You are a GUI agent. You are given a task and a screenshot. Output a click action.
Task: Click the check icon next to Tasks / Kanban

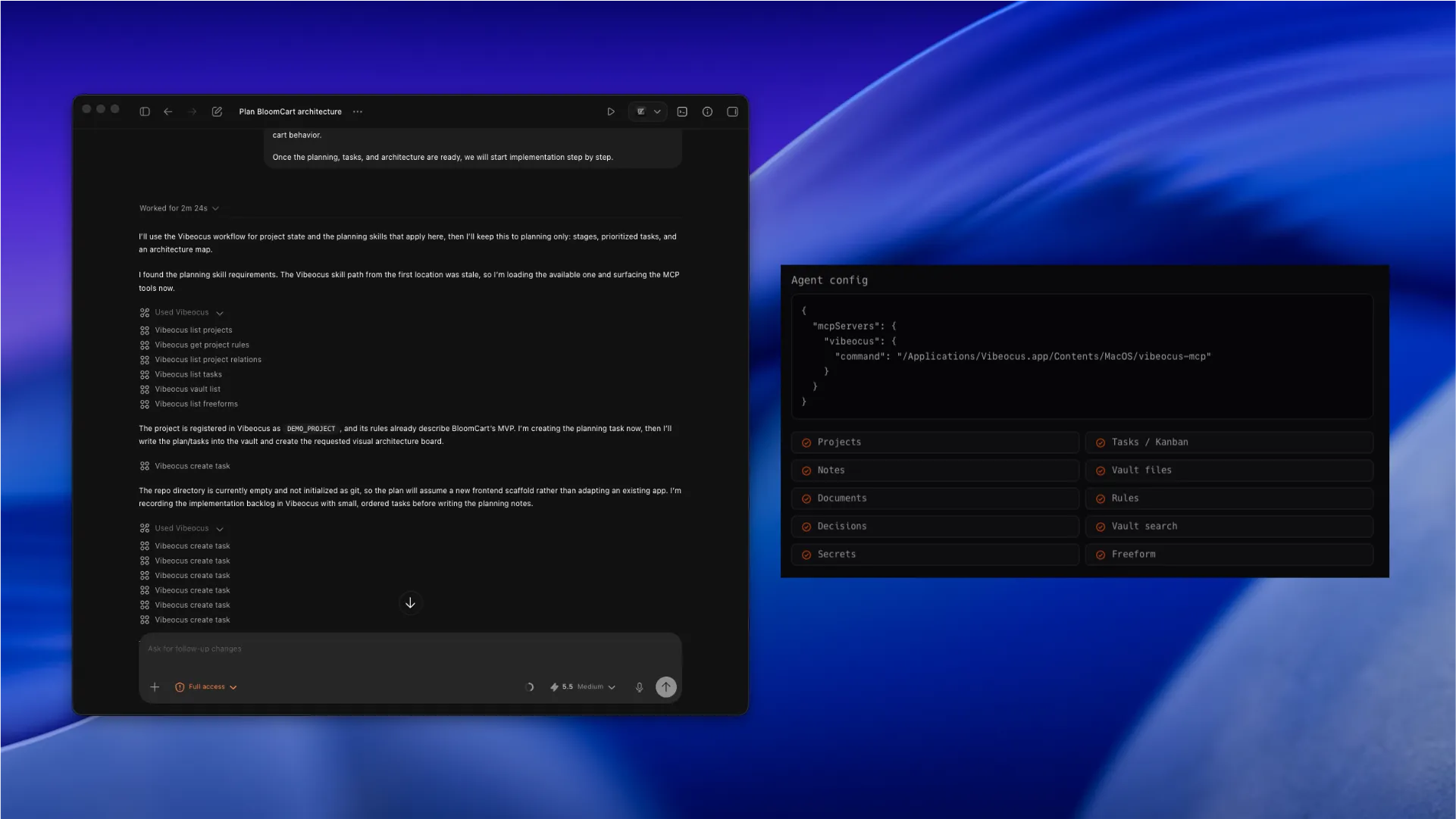pyautogui.click(x=1101, y=443)
